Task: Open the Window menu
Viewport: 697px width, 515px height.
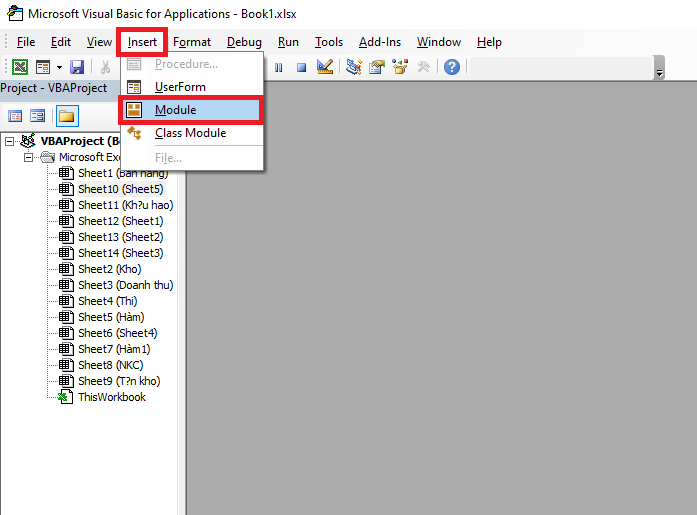Action: click(x=439, y=42)
